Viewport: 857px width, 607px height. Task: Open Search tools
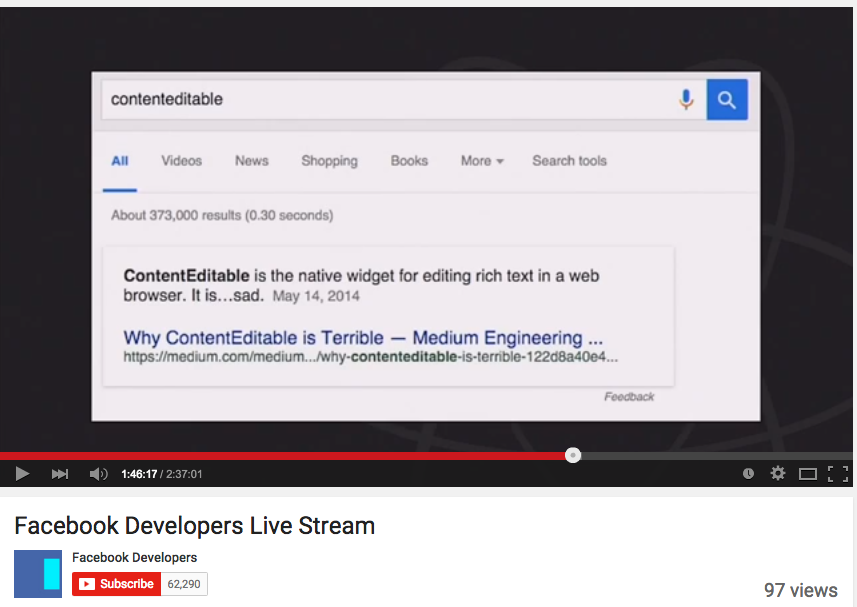pos(570,161)
